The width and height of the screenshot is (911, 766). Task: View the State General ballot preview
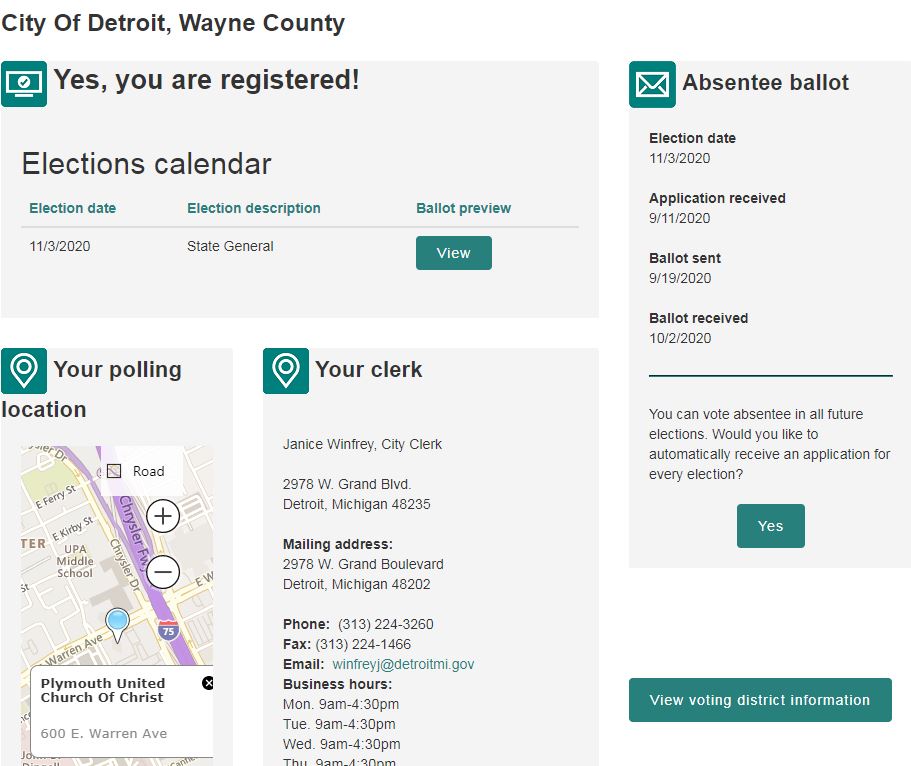453,253
